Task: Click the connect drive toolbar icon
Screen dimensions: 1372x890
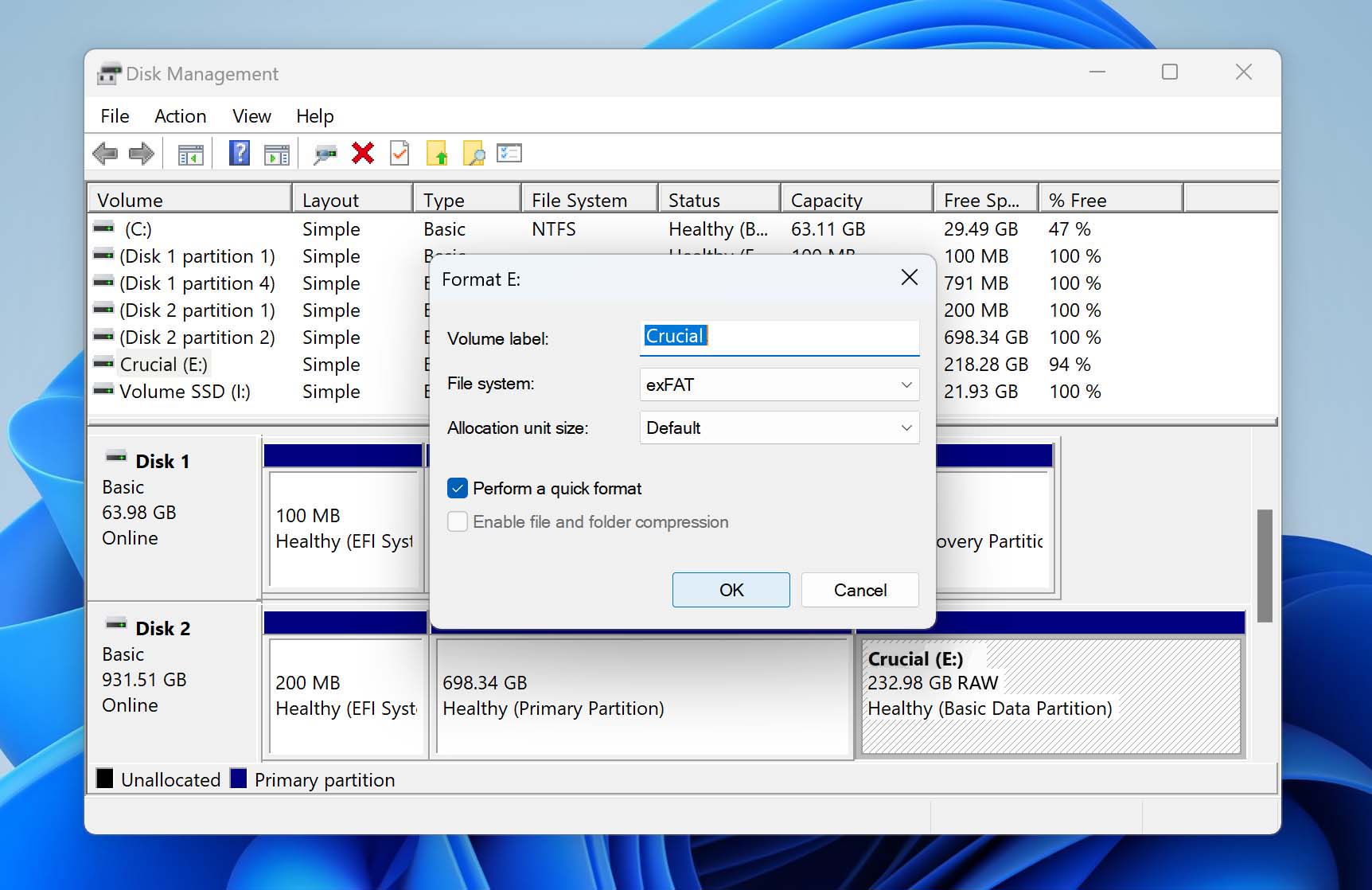Action: [x=325, y=154]
